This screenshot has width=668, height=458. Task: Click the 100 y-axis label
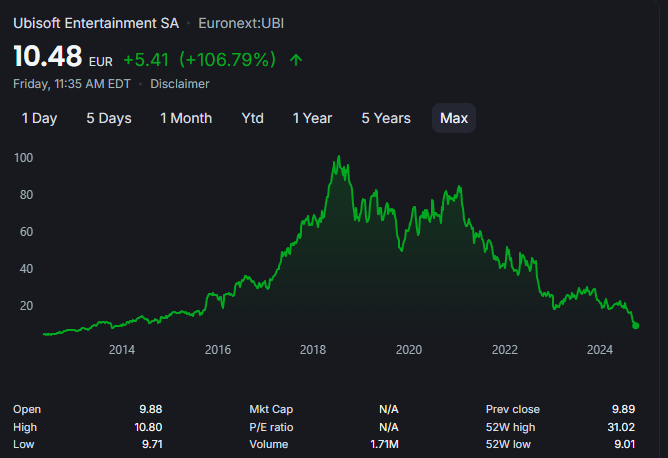point(23,158)
